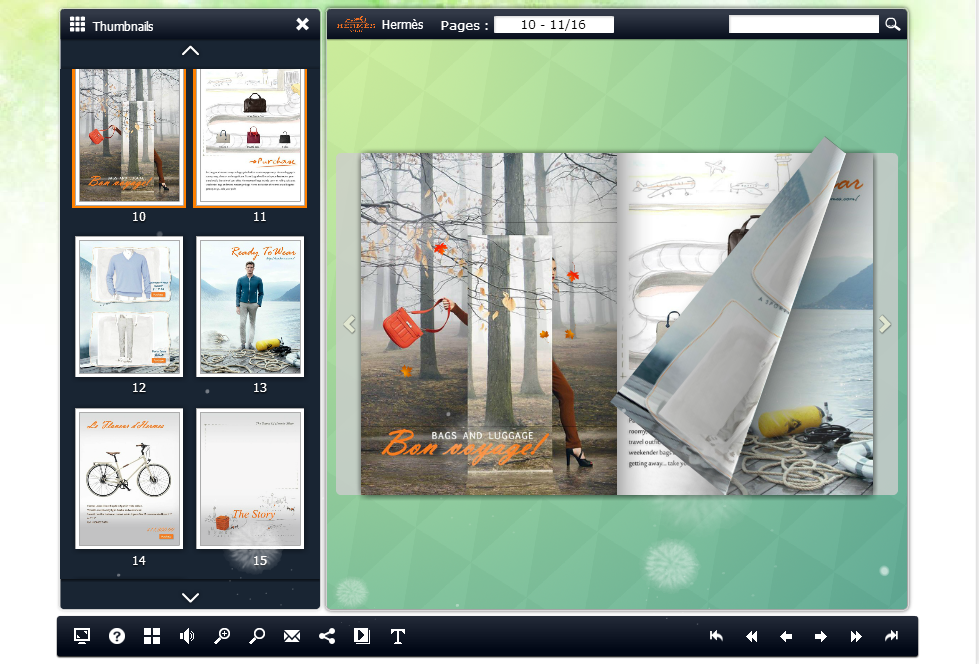Toggle the thumbnails panel icon at panel top-left
The width and height of the screenshot is (979, 664).
pos(77,23)
